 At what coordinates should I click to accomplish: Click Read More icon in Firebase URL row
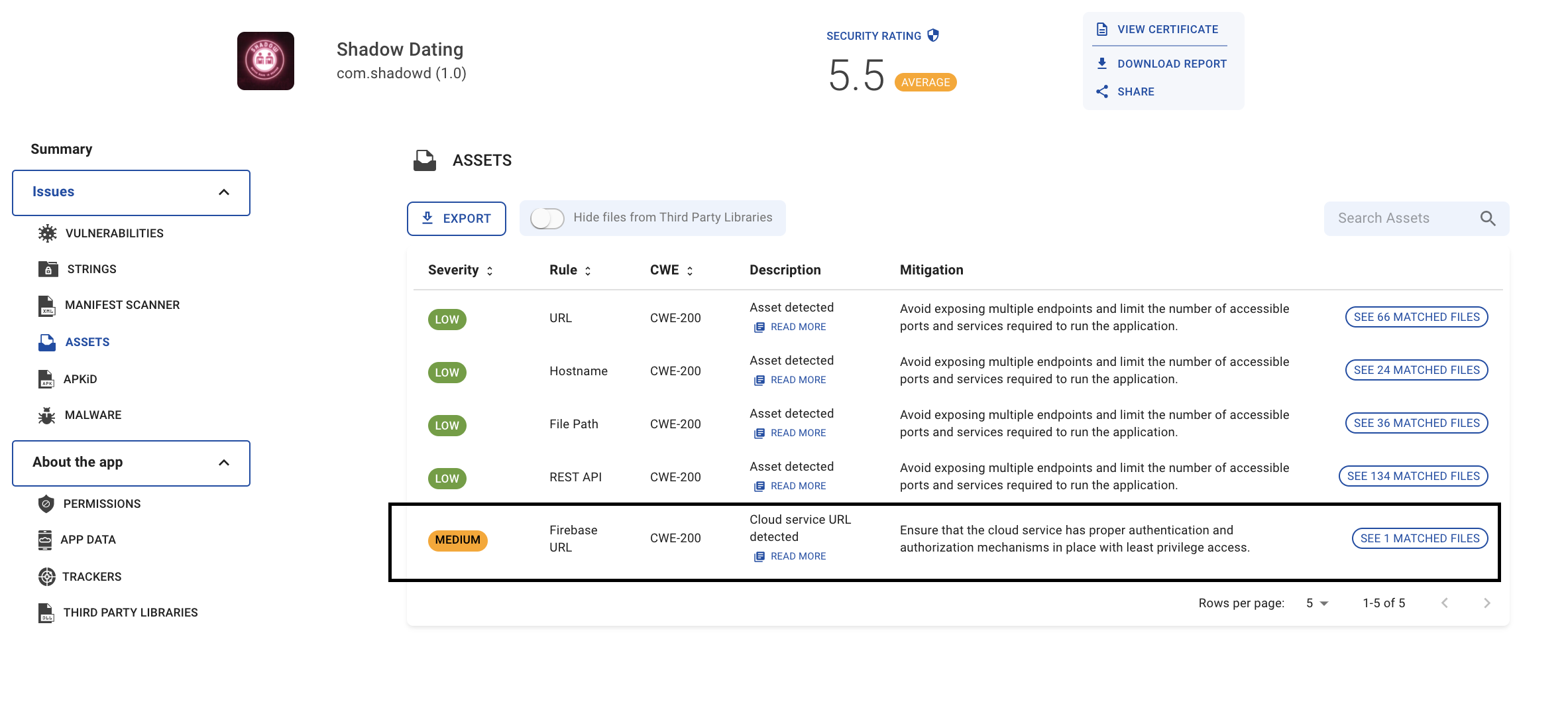pos(759,556)
